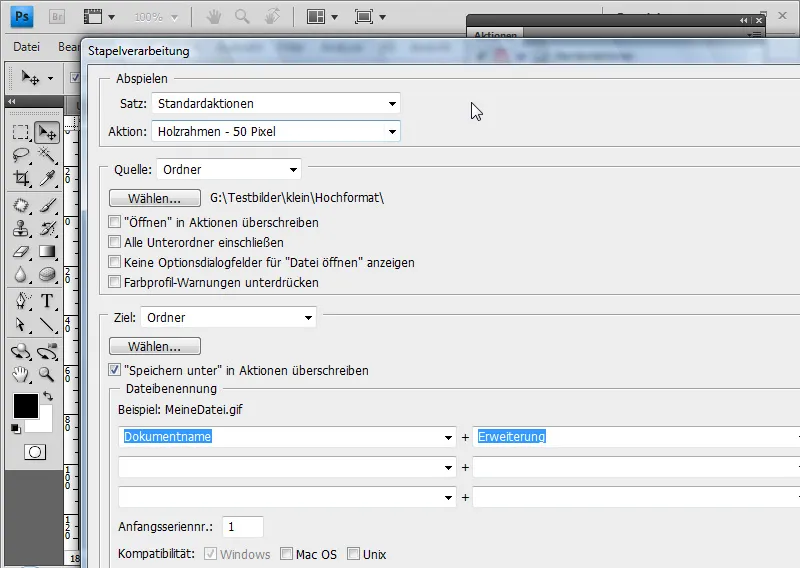800x568 pixels.
Task: Click Wählen button under Quelle
Action: point(155,198)
